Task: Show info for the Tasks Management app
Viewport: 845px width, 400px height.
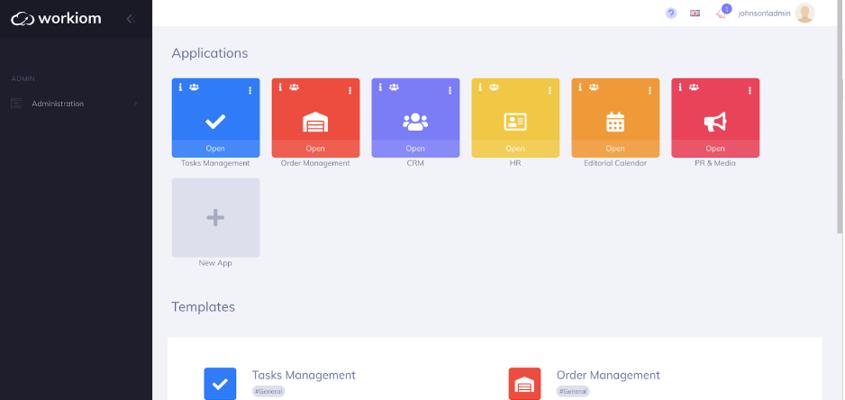Action: 181,87
